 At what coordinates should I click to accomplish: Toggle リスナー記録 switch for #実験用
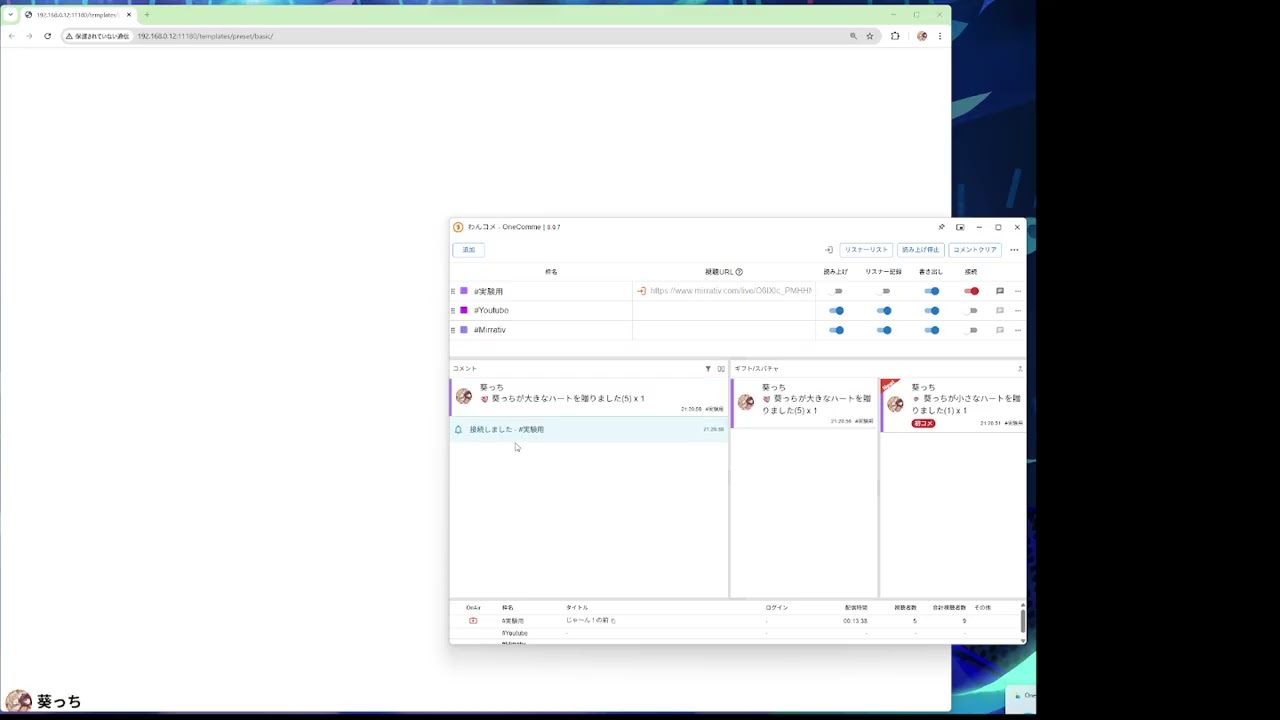pos(885,291)
